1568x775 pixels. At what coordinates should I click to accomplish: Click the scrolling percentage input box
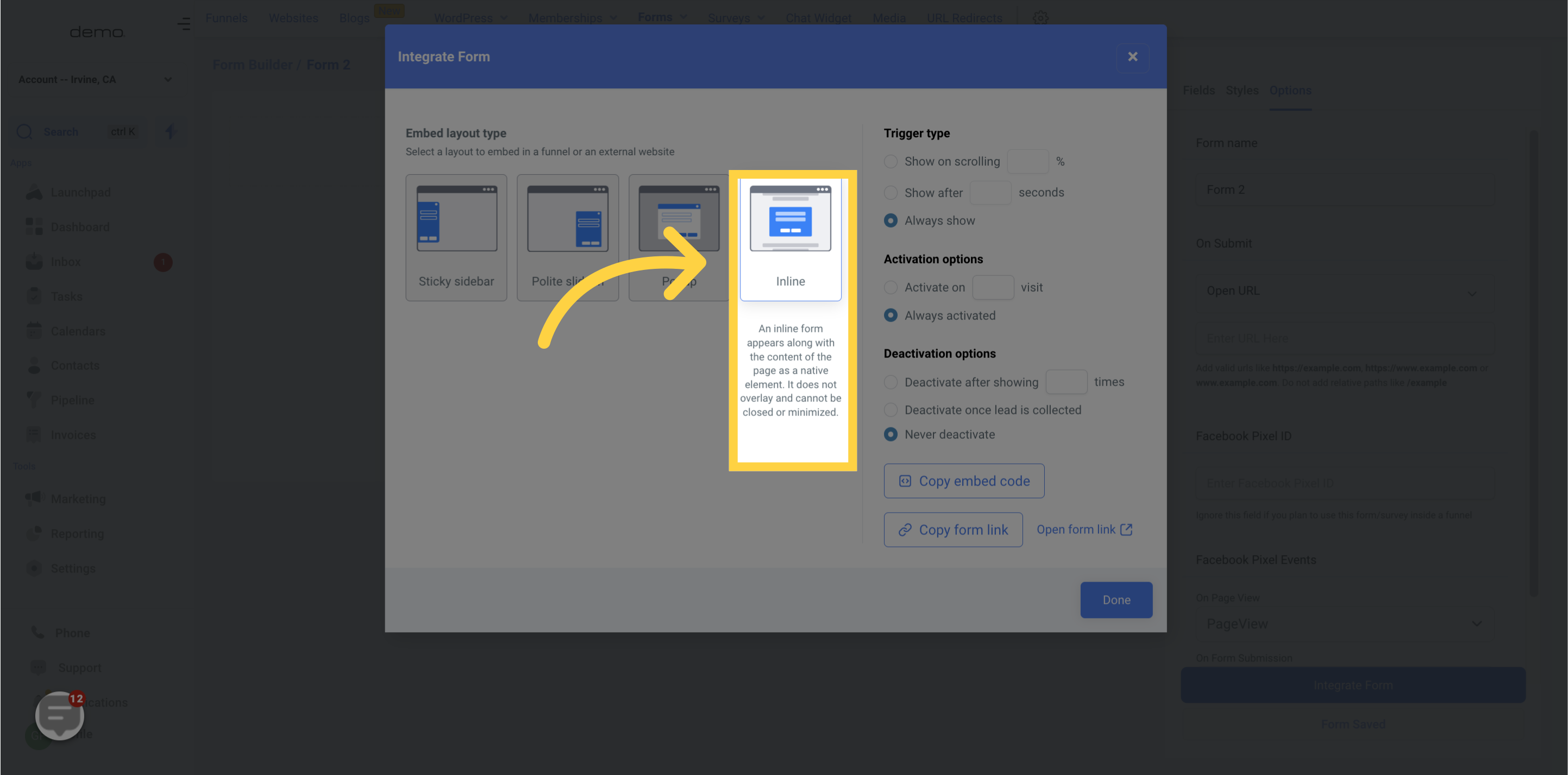pyautogui.click(x=1027, y=162)
